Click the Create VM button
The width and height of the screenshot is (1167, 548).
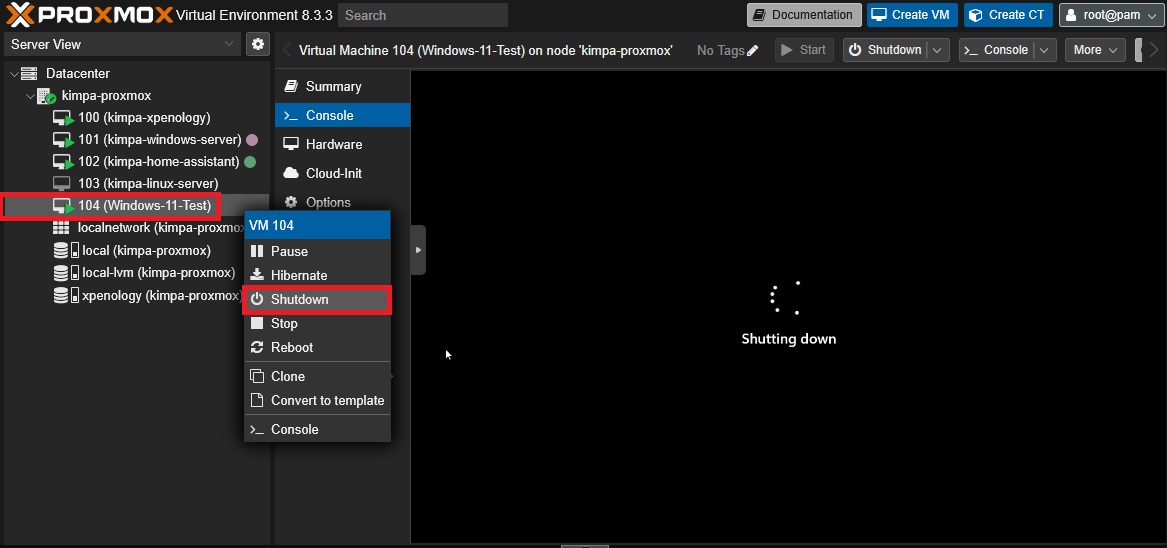coord(911,15)
